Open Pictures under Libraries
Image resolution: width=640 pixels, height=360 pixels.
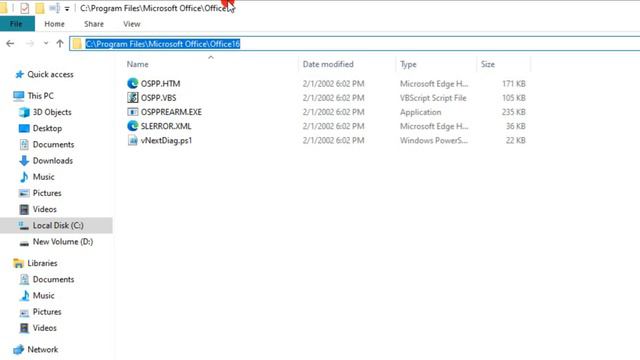tap(47, 311)
